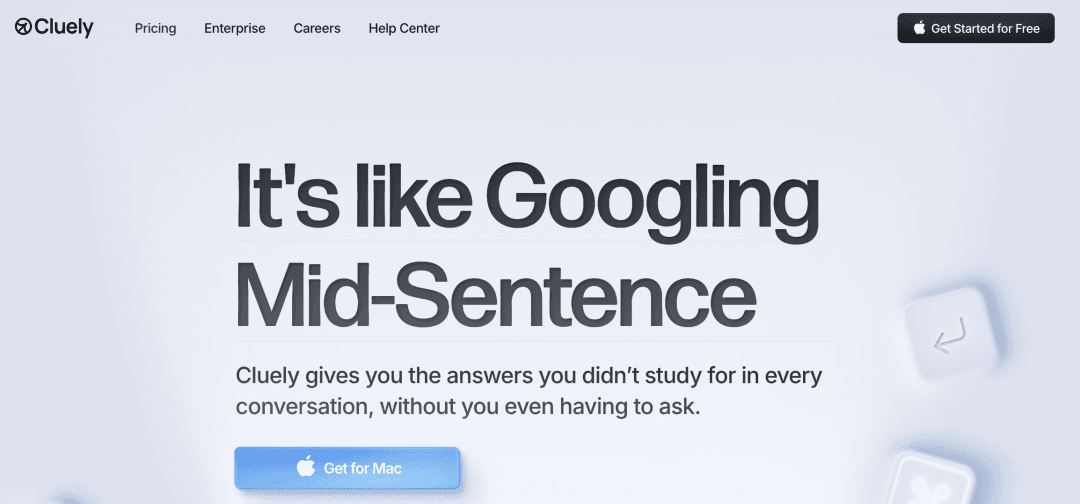Click the Cluely wordmark text

tap(63, 28)
